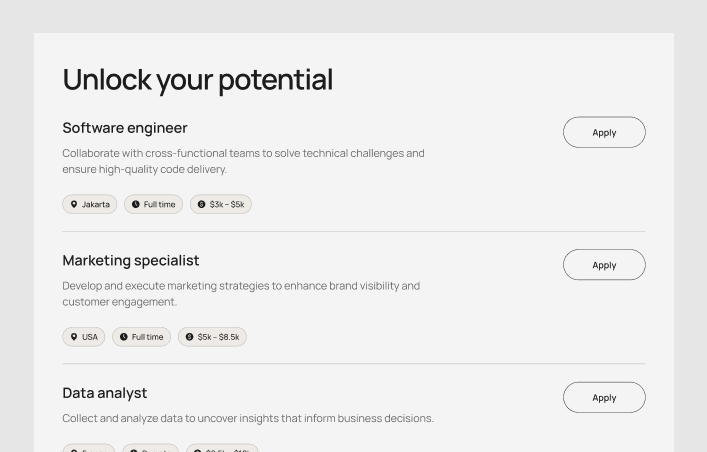Click the Marketing specialist job description text
This screenshot has width=707, height=452.
point(241,294)
